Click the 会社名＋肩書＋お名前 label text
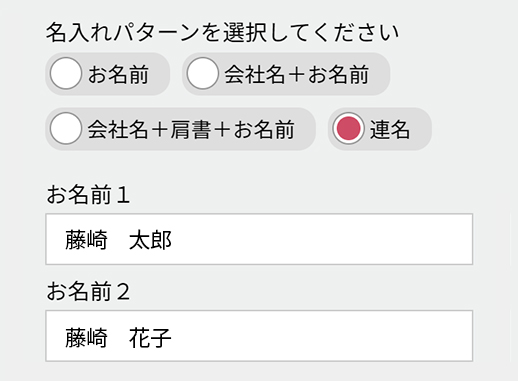 tap(191, 129)
